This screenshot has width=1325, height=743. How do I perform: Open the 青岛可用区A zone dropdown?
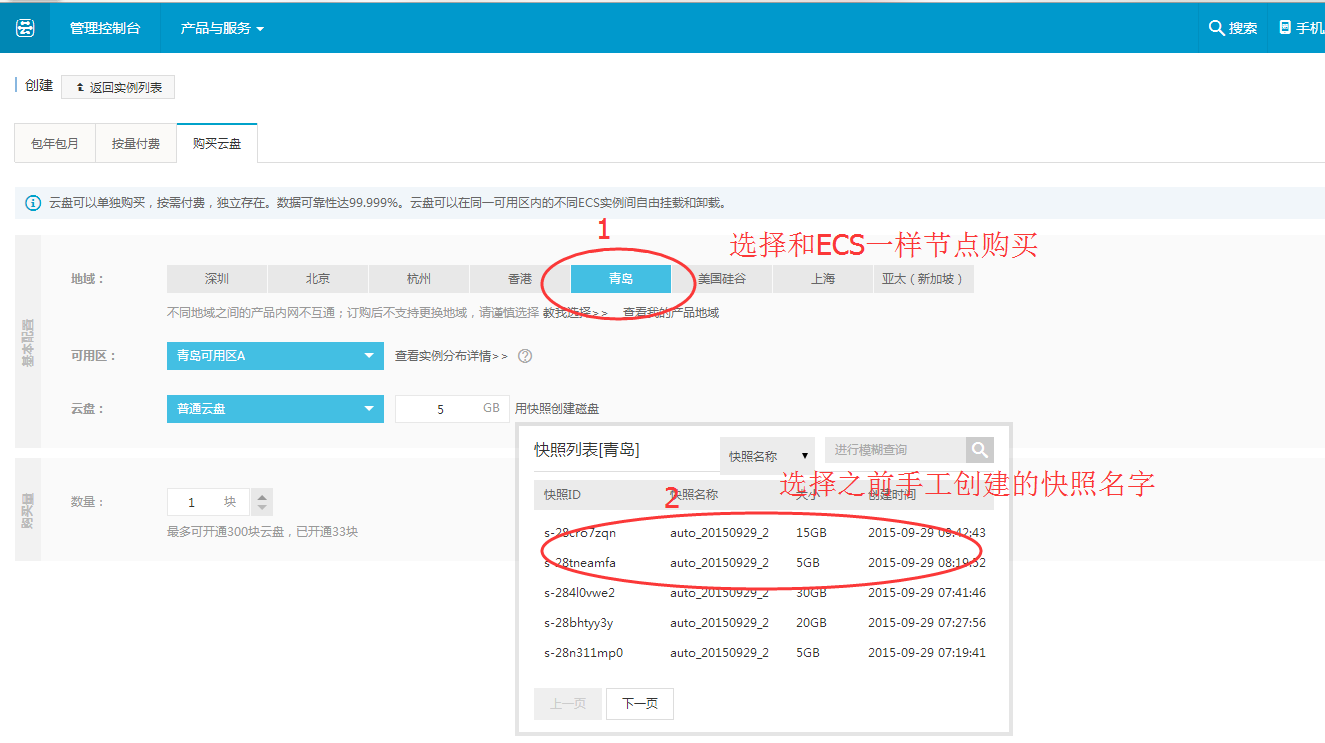[x=275, y=356]
